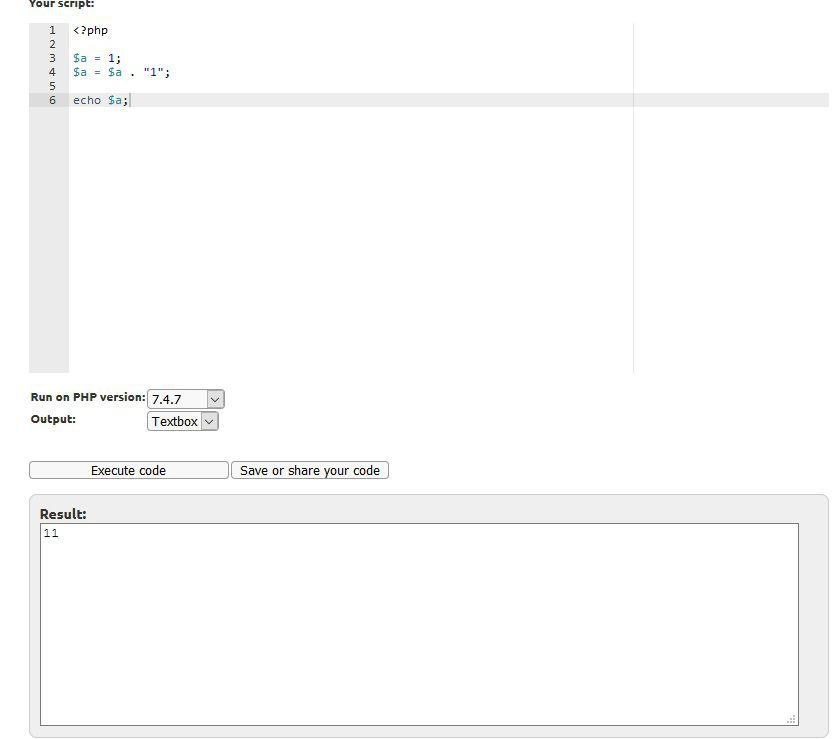The height and width of the screenshot is (739, 835).
Task: Click line number 4 in gutter
Action: tap(52, 72)
